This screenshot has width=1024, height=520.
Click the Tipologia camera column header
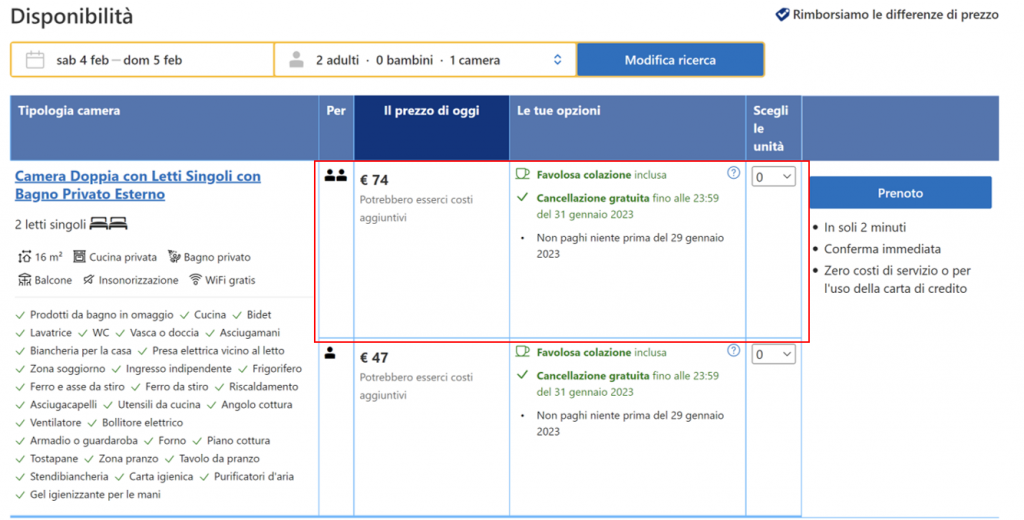click(69, 111)
